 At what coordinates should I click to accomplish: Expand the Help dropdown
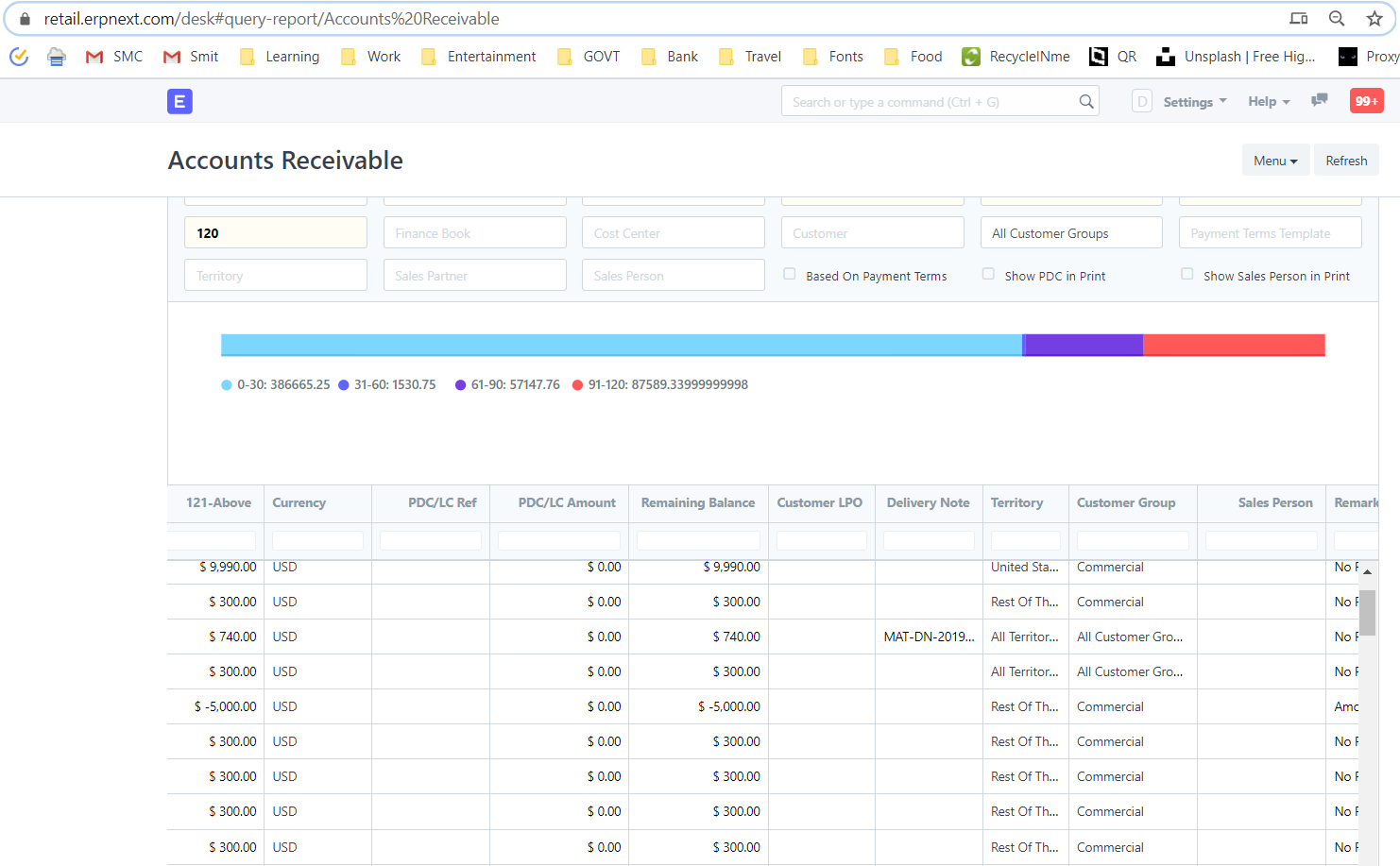1268,101
